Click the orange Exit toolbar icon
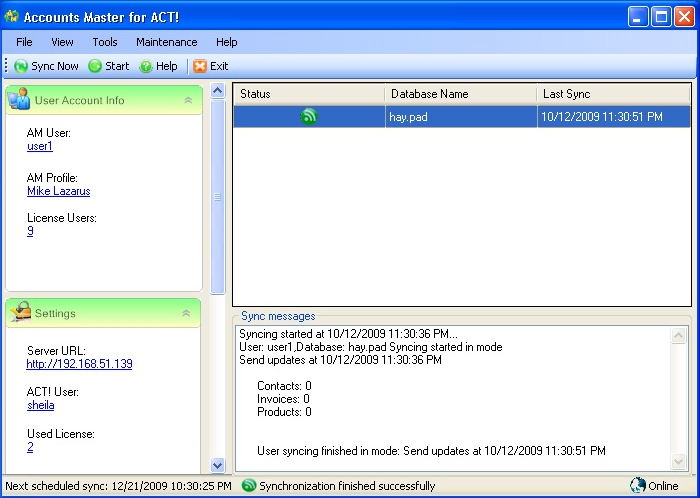 (x=200, y=66)
